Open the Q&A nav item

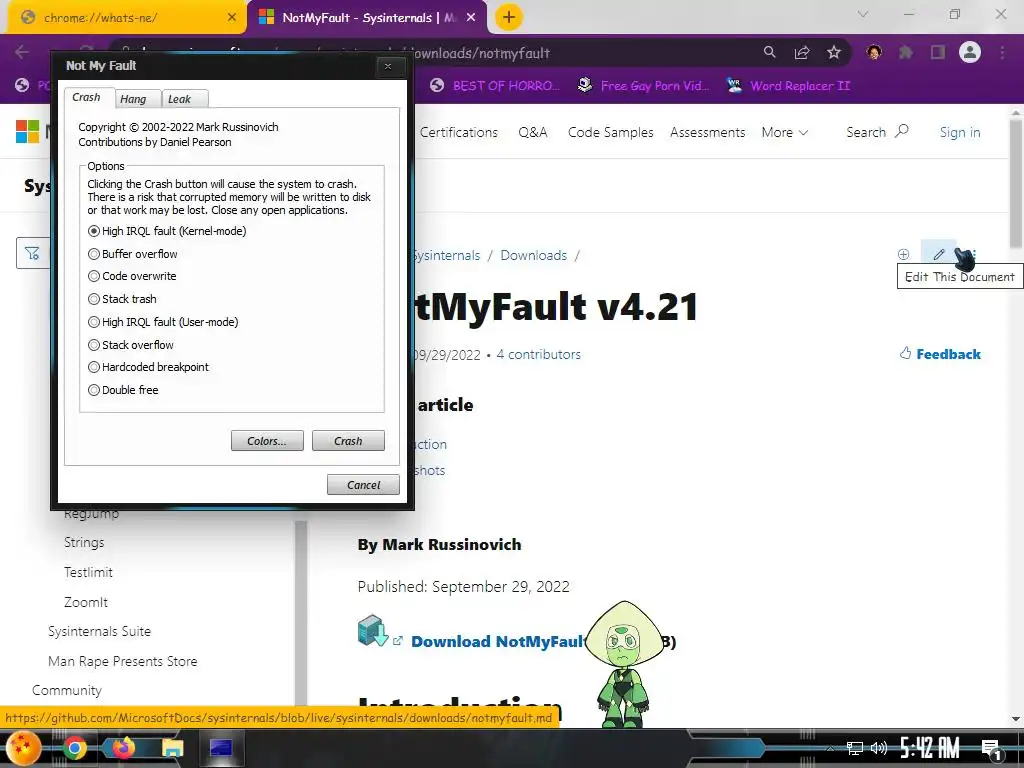533,133
